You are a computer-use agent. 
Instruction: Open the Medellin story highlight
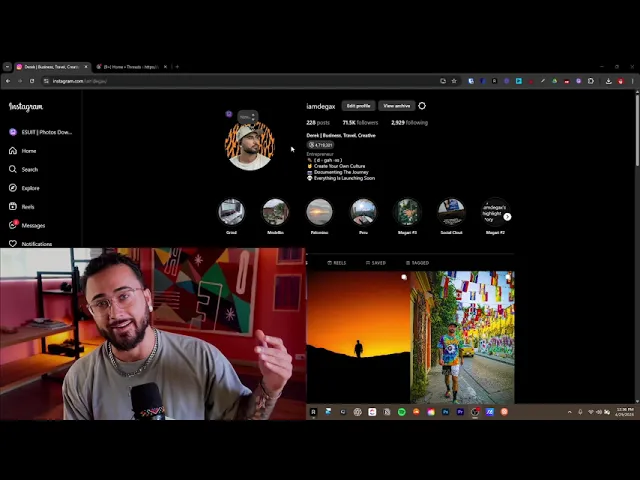(x=276, y=212)
